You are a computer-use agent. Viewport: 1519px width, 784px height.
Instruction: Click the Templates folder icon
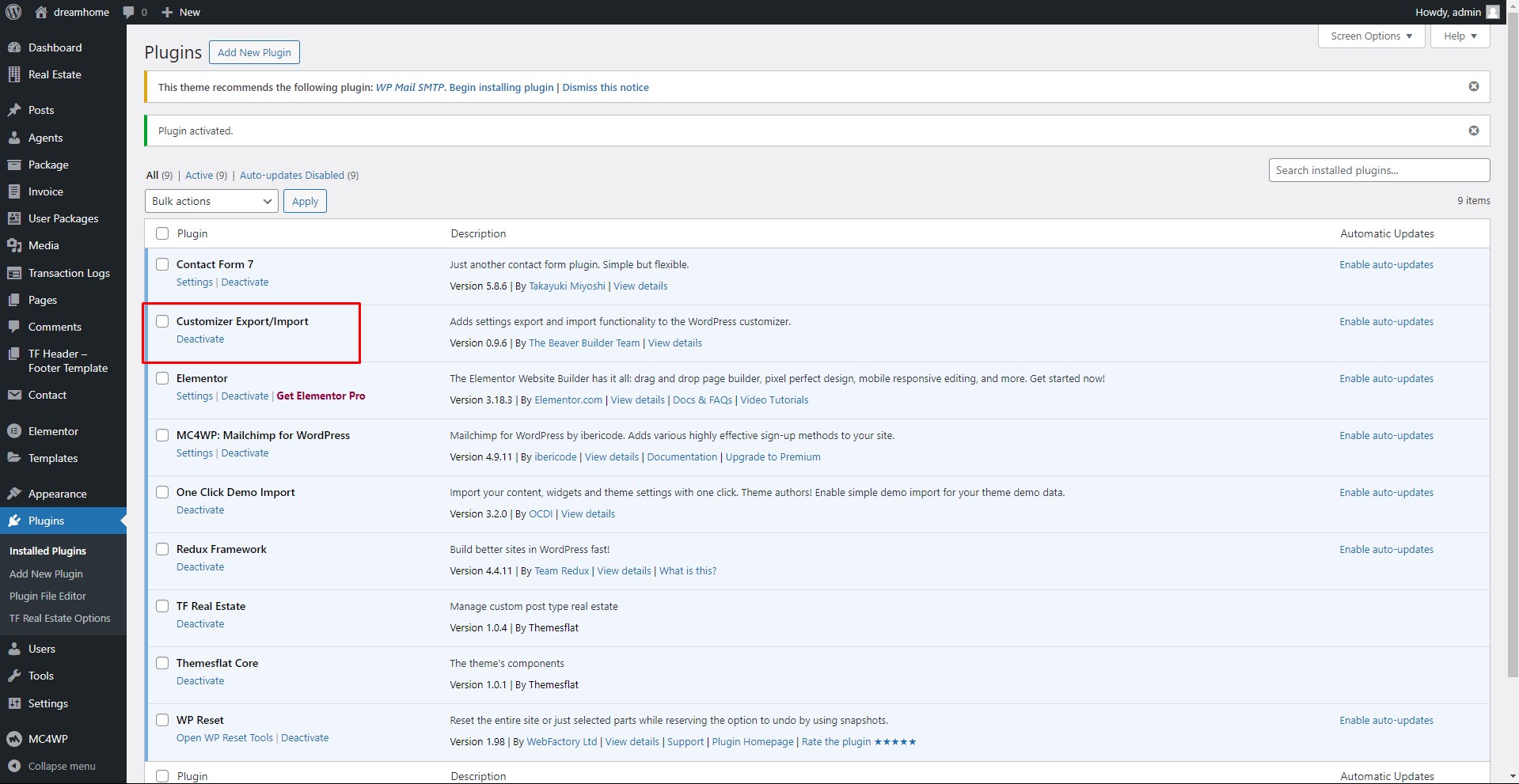point(14,458)
